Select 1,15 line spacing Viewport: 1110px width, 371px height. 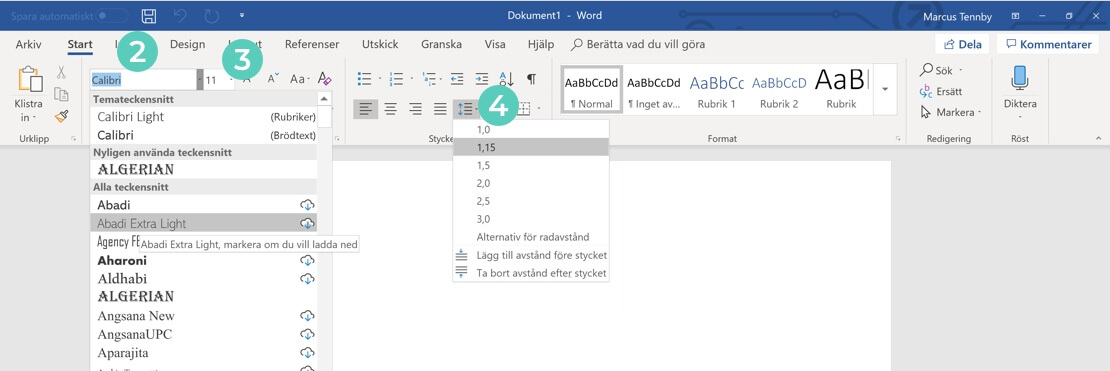click(531, 147)
